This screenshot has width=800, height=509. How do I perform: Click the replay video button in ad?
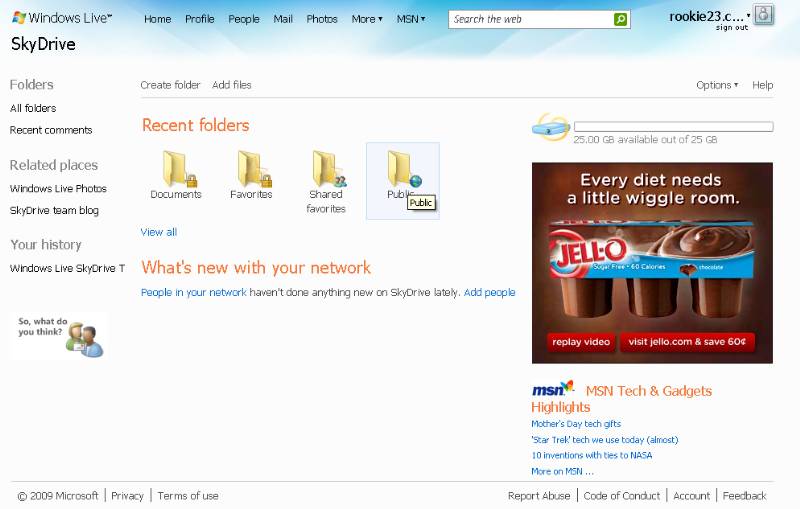581,342
